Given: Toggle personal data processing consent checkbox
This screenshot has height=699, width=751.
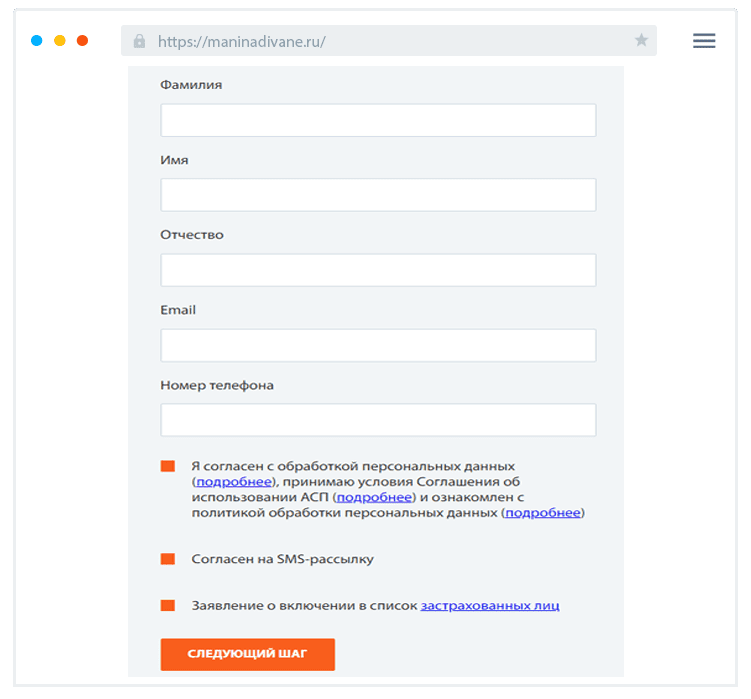Looking at the screenshot, I should point(168,467).
